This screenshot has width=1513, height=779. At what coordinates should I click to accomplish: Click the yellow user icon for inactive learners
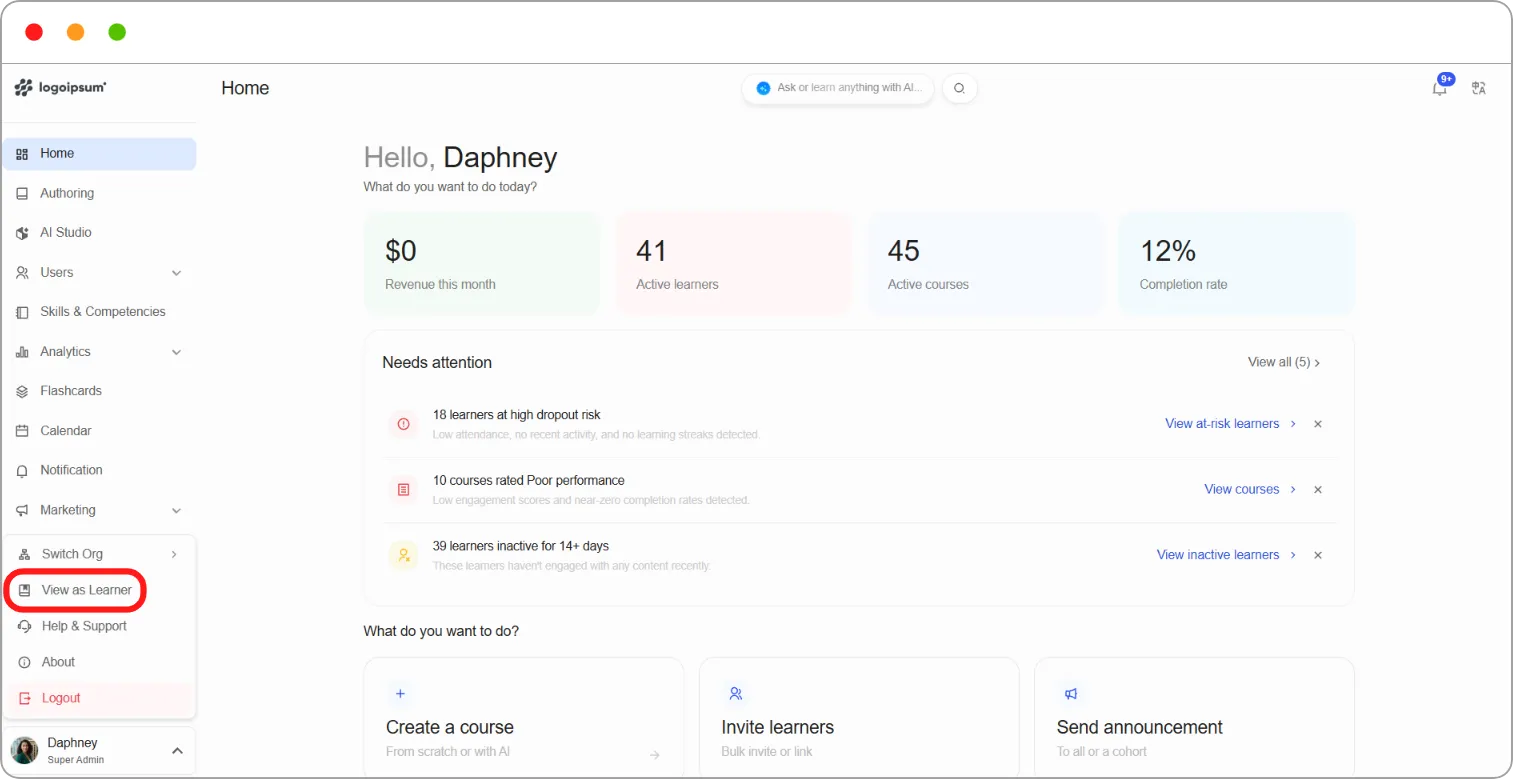[x=403, y=555]
